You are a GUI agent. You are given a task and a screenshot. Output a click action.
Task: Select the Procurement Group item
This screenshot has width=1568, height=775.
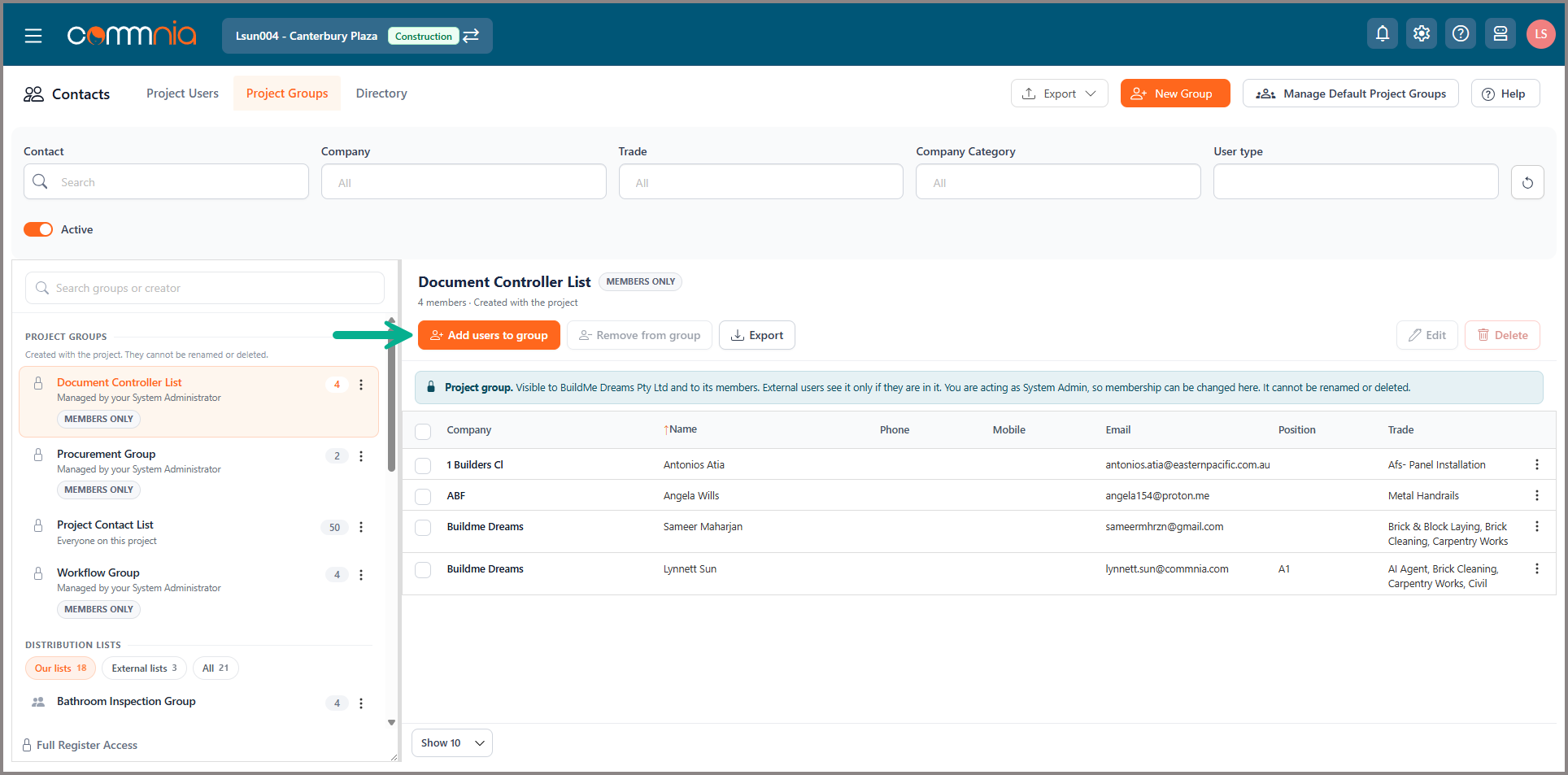click(198, 472)
